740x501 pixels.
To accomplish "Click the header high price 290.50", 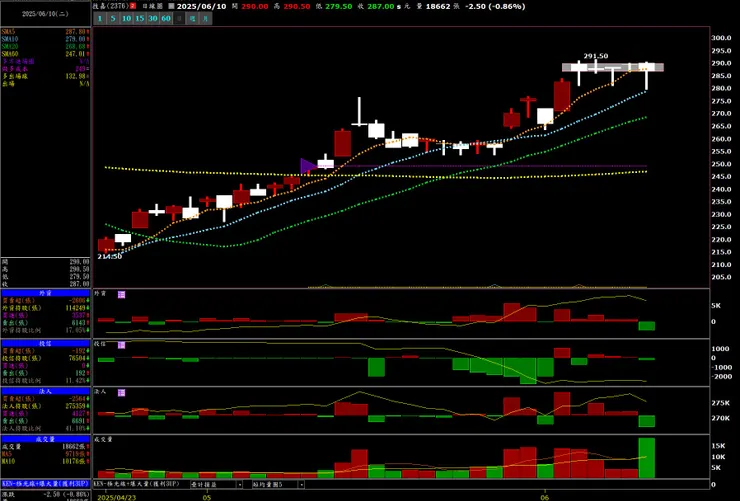I will tap(296, 6).
